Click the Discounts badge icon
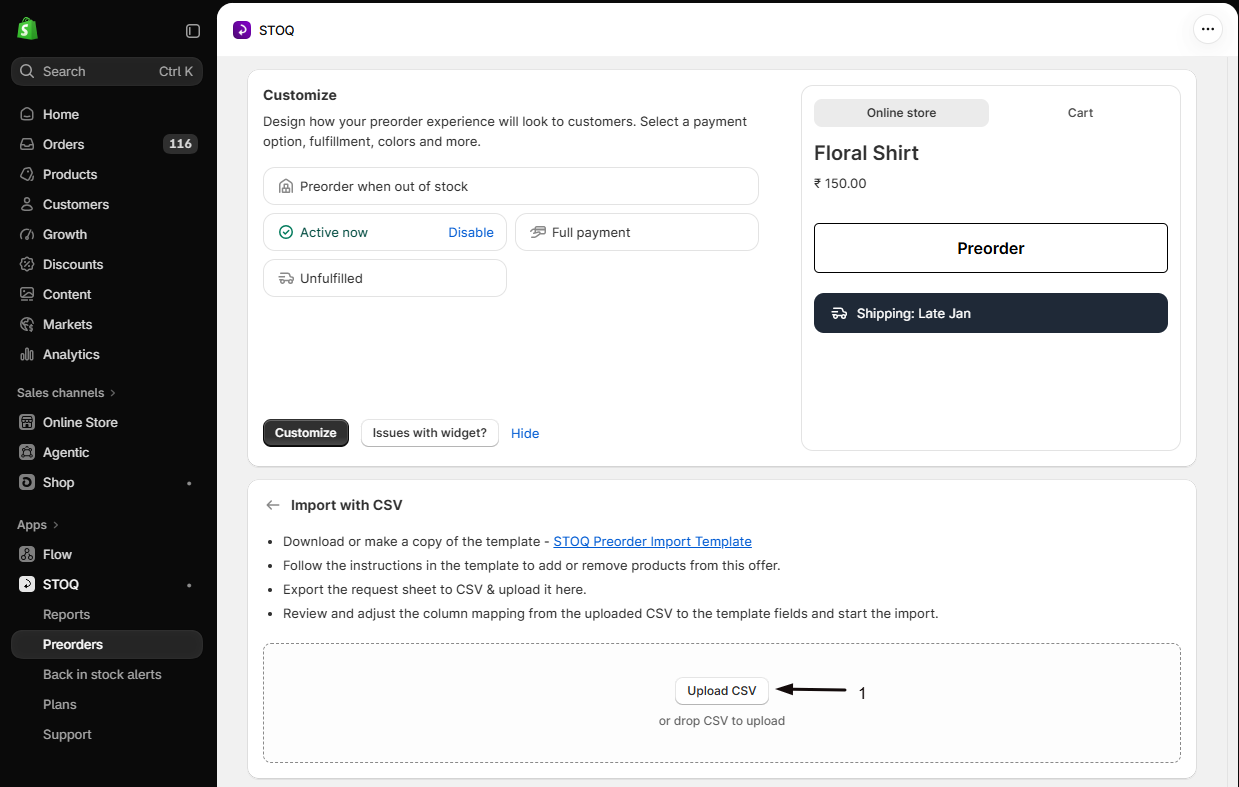1239x787 pixels. (27, 264)
